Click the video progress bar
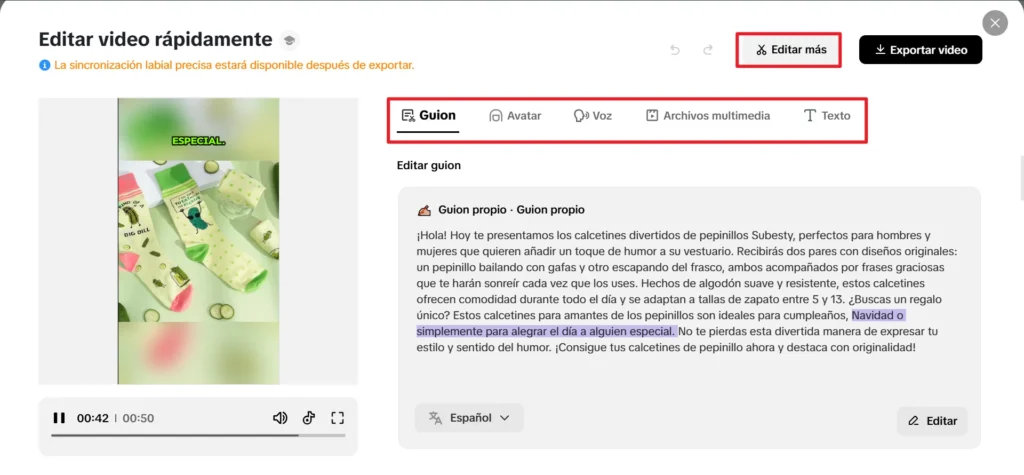This screenshot has width=1024, height=475. pos(198,435)
